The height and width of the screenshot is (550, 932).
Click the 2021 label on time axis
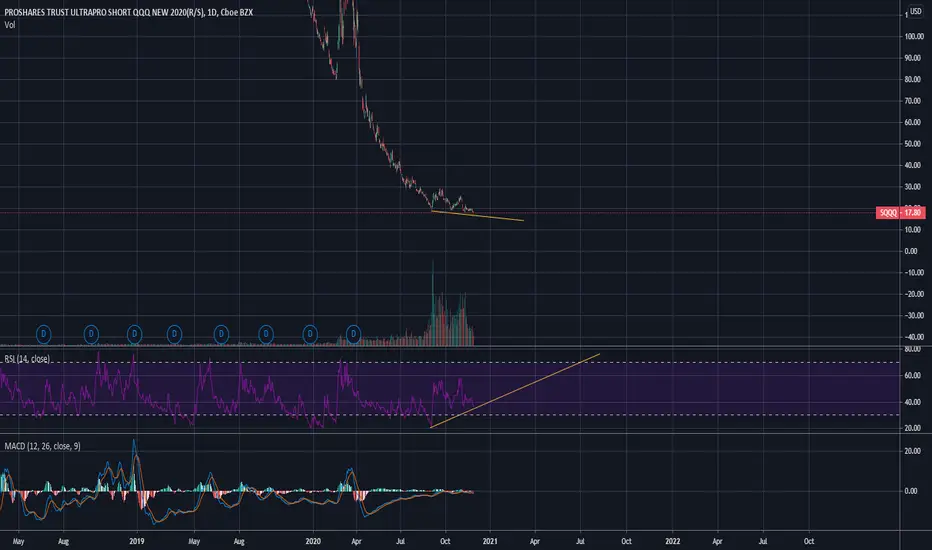coord(490,541)
